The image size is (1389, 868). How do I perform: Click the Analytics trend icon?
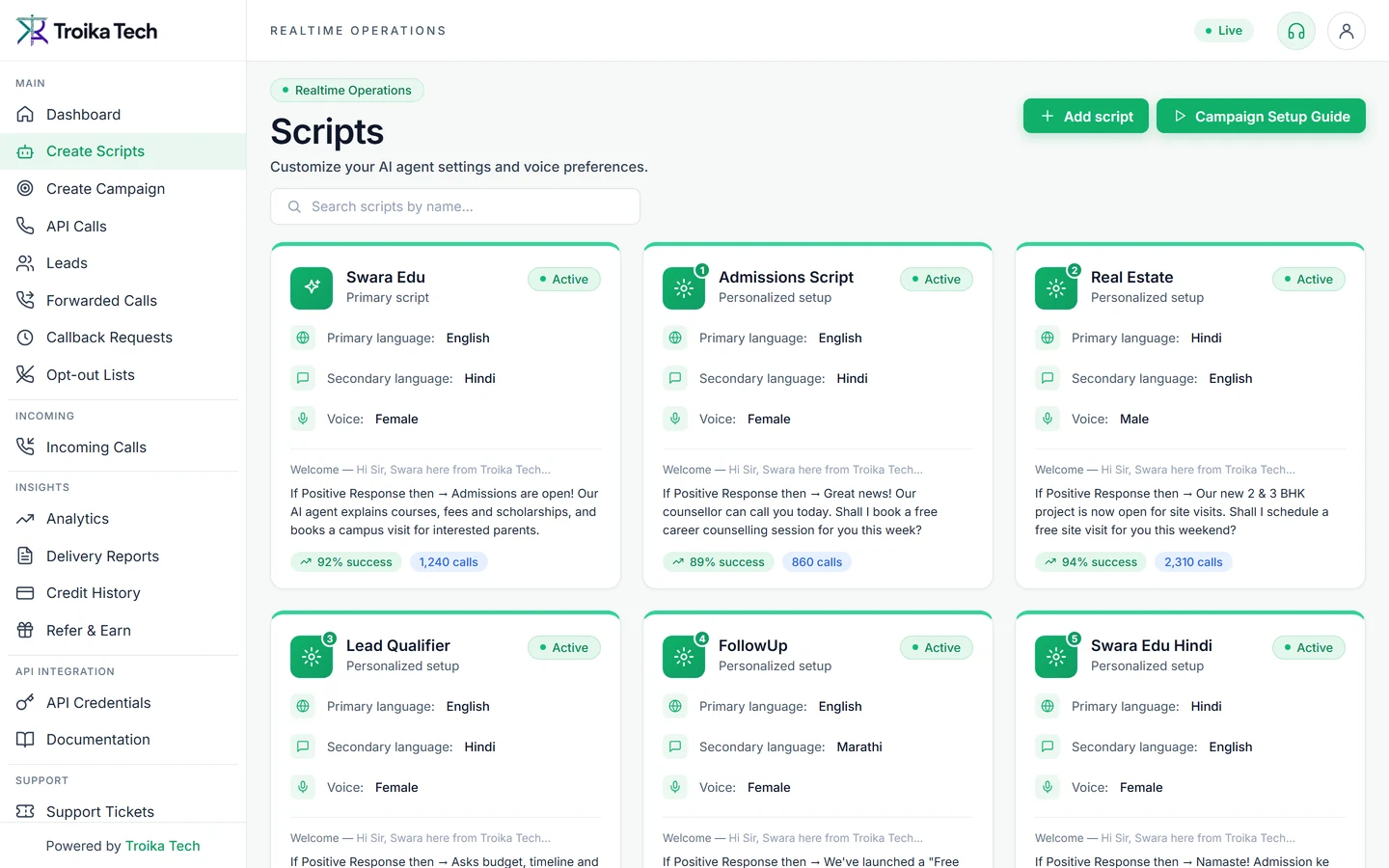point(25,519)
